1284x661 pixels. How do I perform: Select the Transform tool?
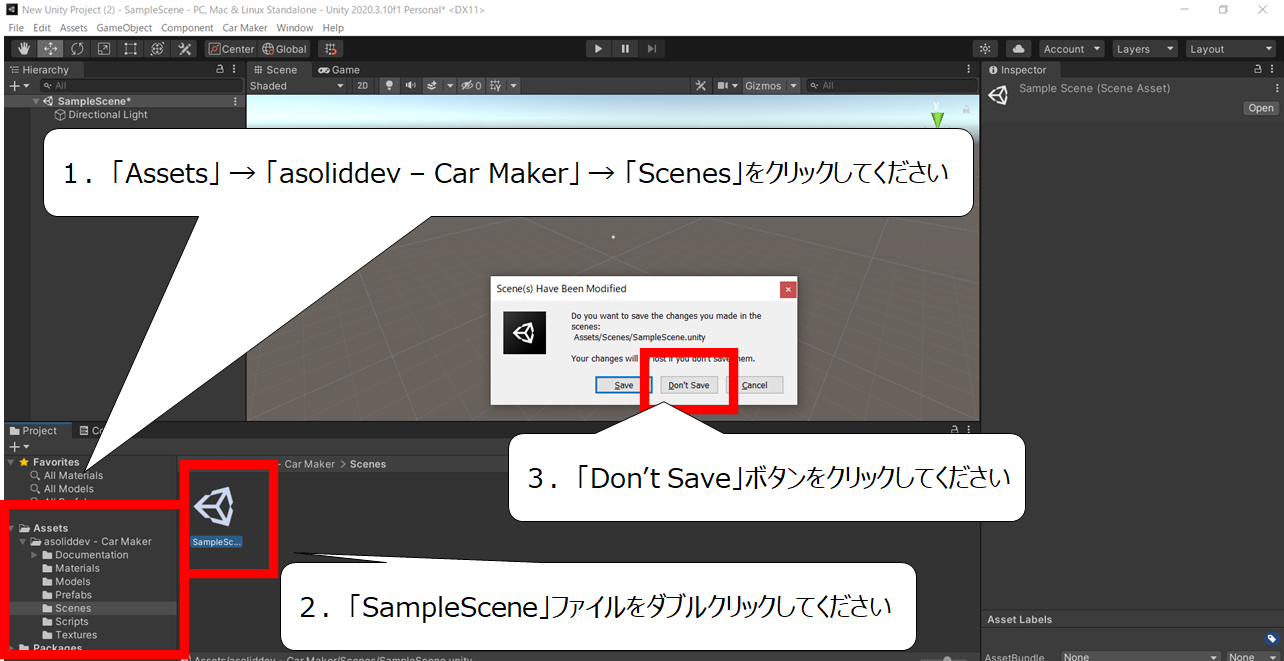158,49
